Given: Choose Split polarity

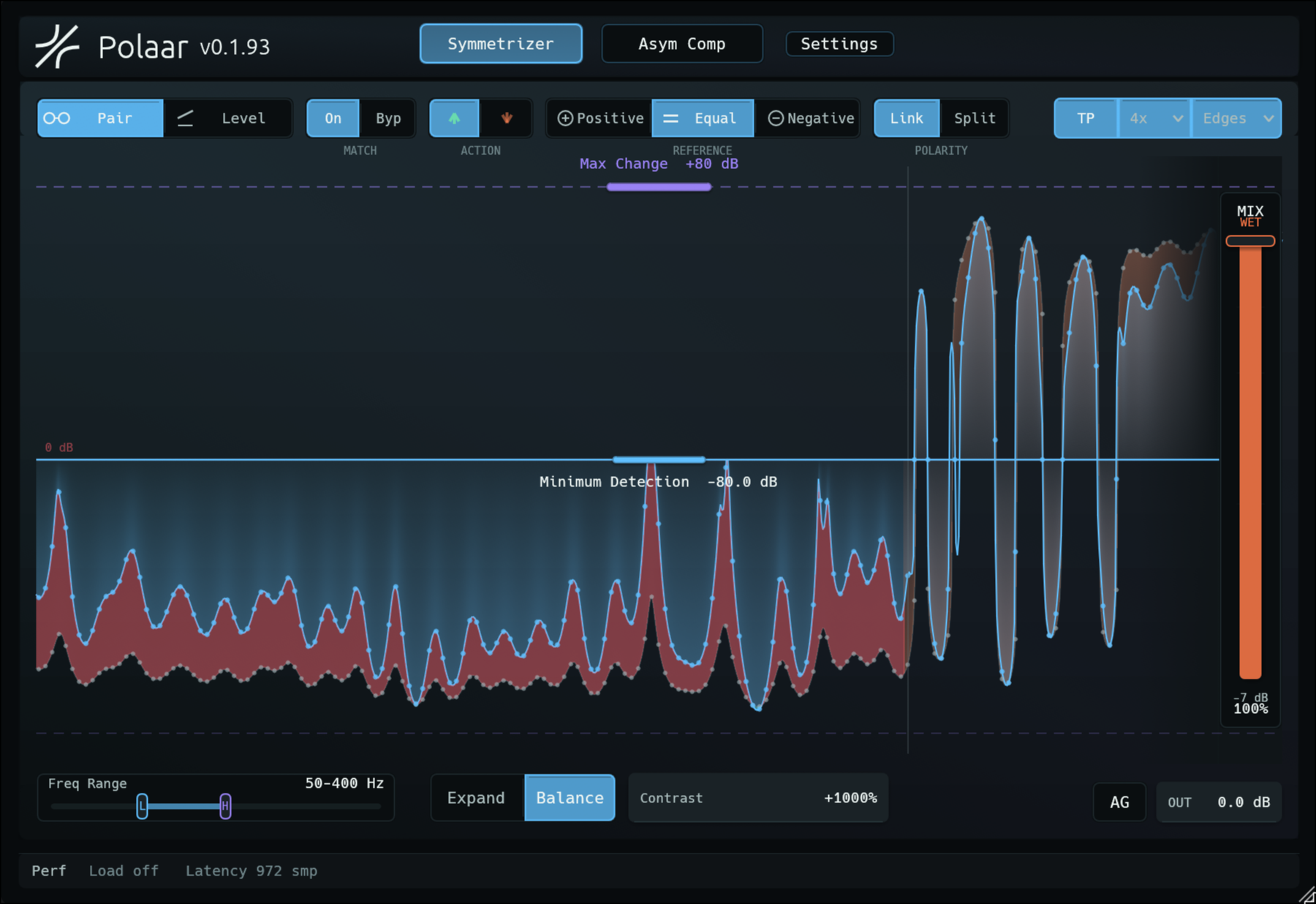Looking at the screenshot, I should 975,118.
